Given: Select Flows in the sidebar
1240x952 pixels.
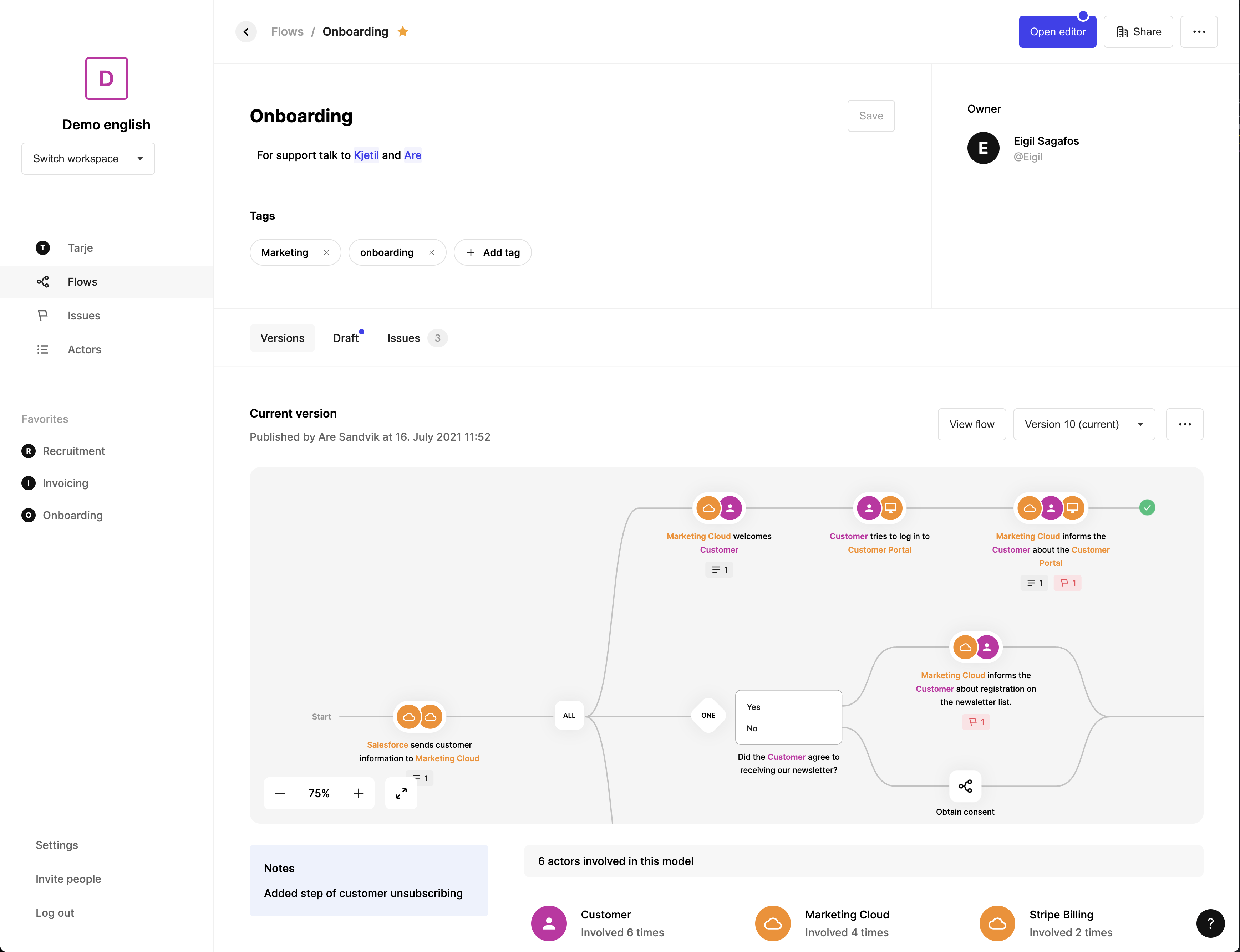Looking at the screenshot, I should tap(82, 281).
